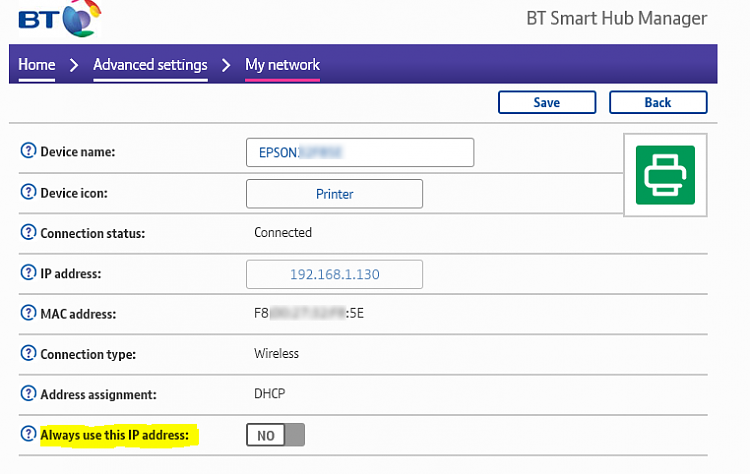Open help for Address assignment
This screenshot has width=750, height=474.
tap(28, 393)
